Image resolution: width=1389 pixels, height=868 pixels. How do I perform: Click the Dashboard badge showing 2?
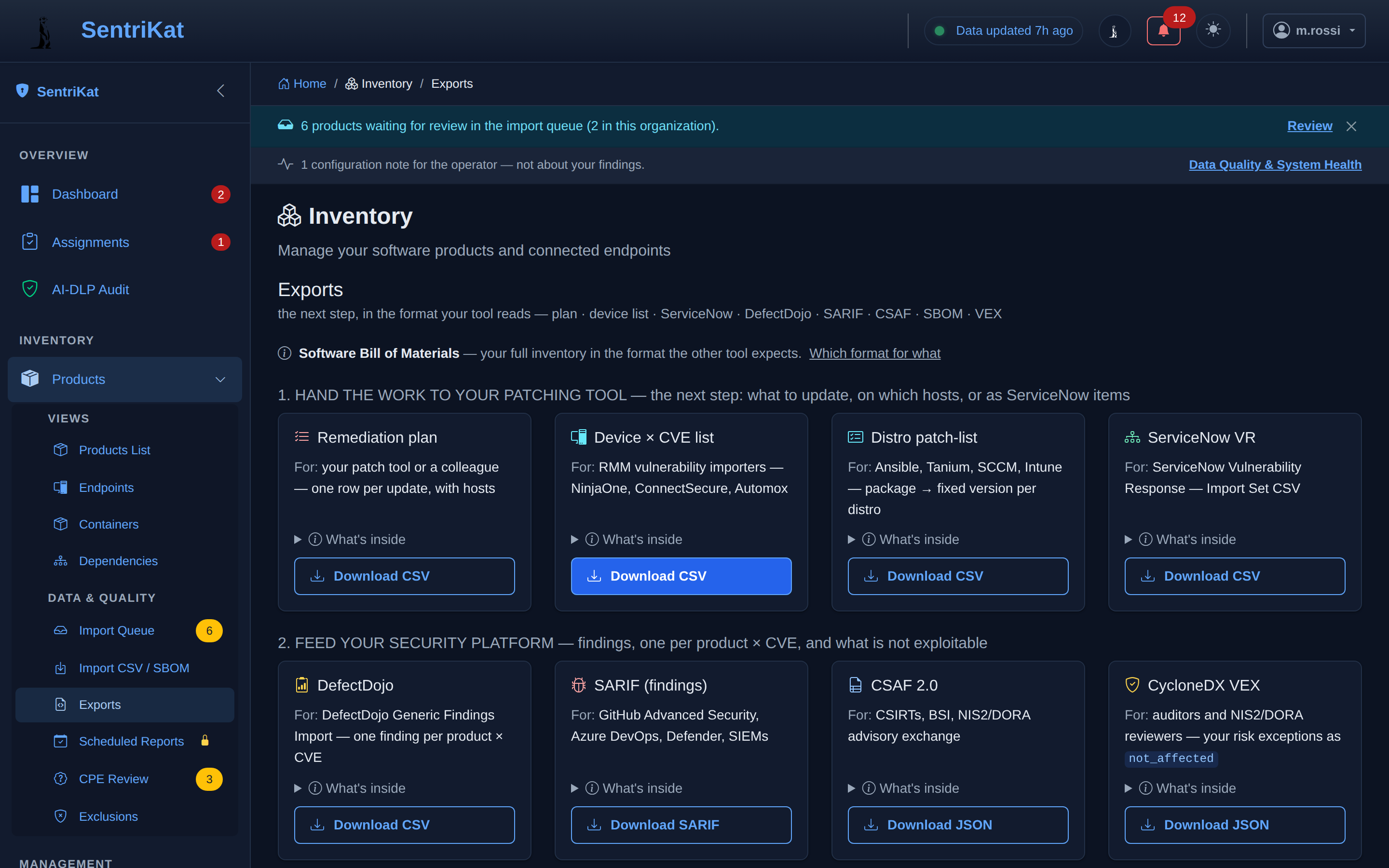[220, 195]
